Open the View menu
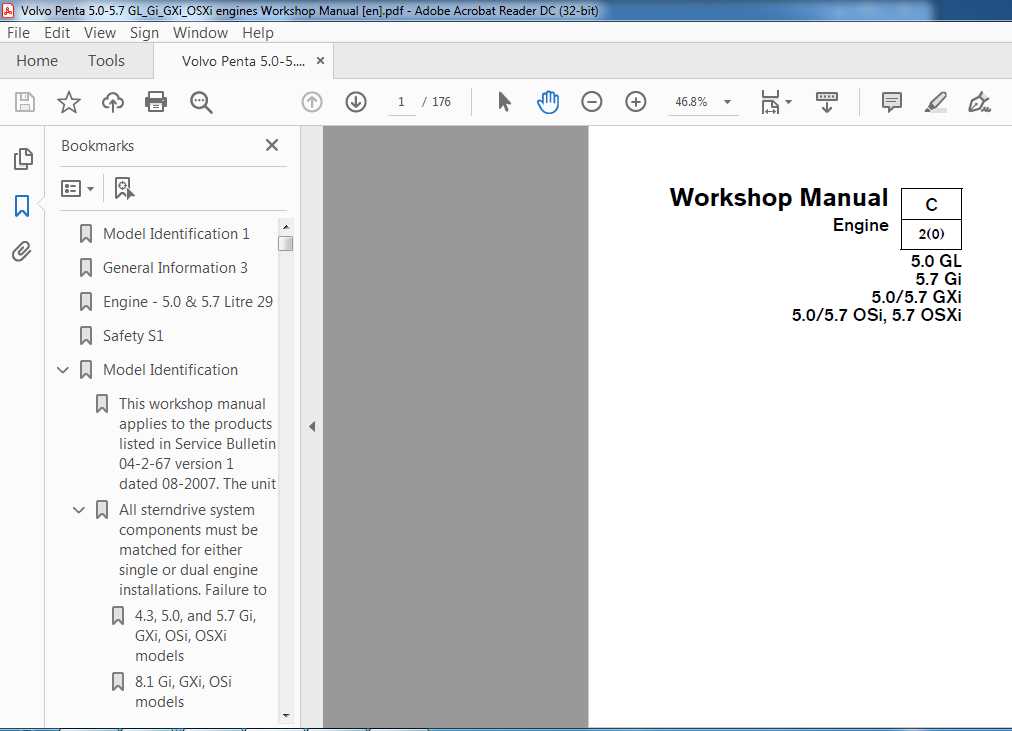Viewport: 1012px width, 731px height. [99, 32]
